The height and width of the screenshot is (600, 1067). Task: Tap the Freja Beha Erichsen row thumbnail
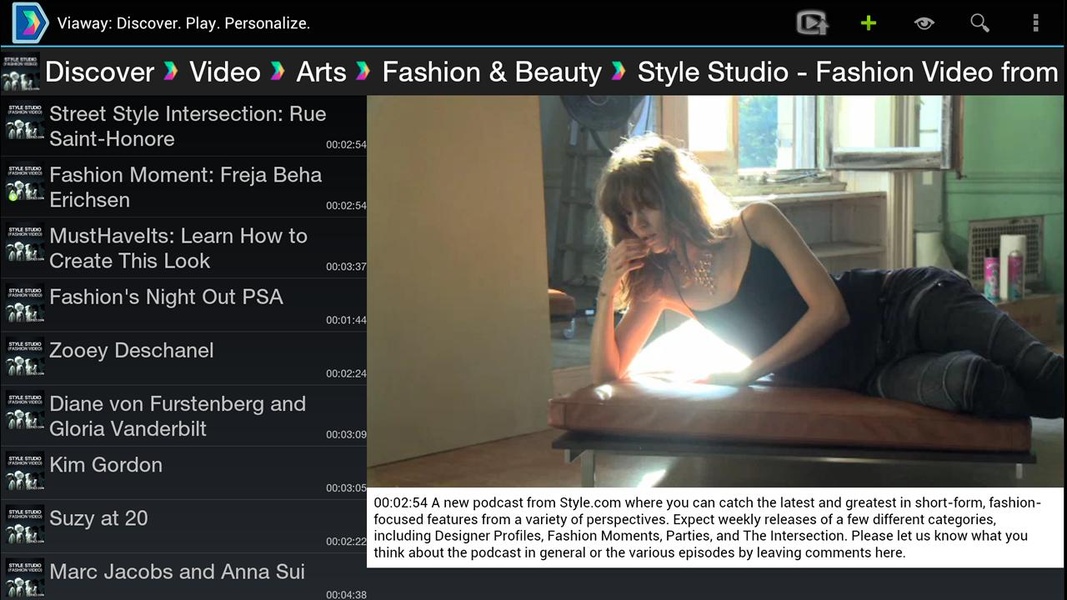point(24,182)
